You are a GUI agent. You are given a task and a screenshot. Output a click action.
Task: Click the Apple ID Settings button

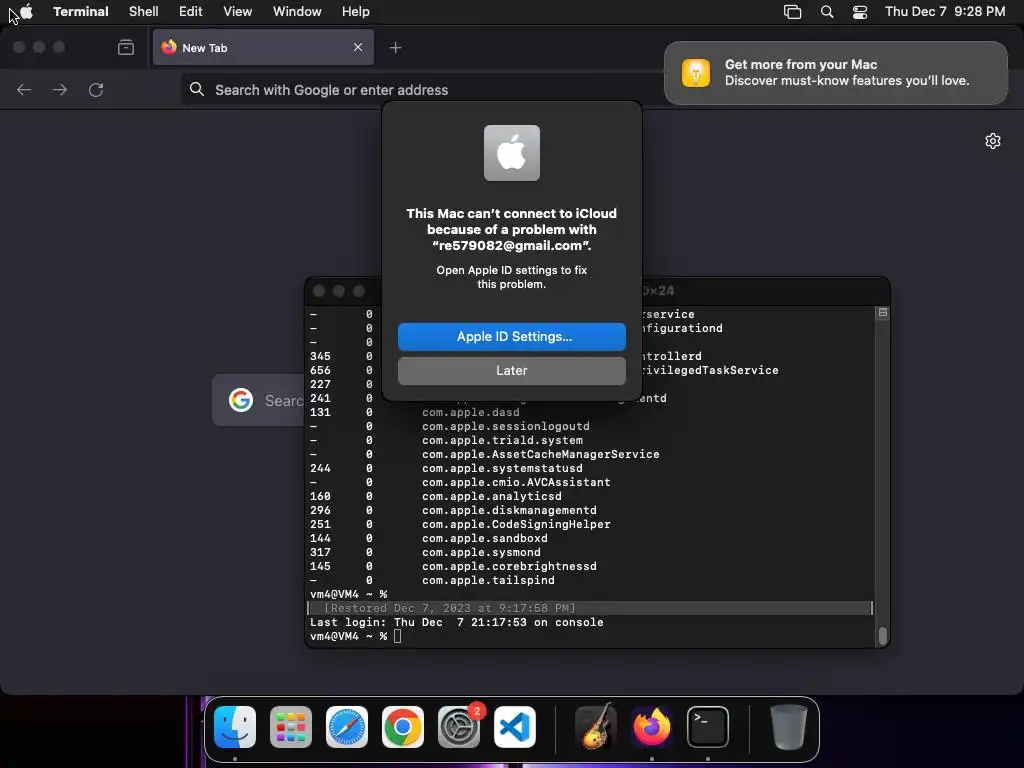511,336
